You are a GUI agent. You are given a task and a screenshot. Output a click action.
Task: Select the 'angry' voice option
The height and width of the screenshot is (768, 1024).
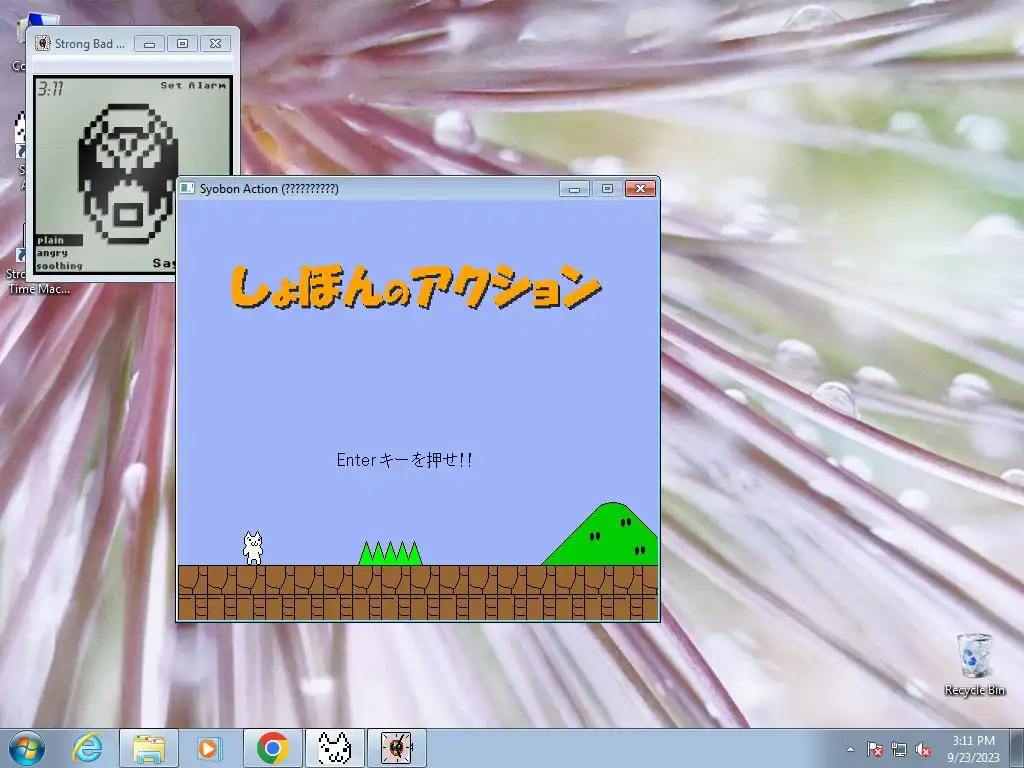click(x=52, y=253)
